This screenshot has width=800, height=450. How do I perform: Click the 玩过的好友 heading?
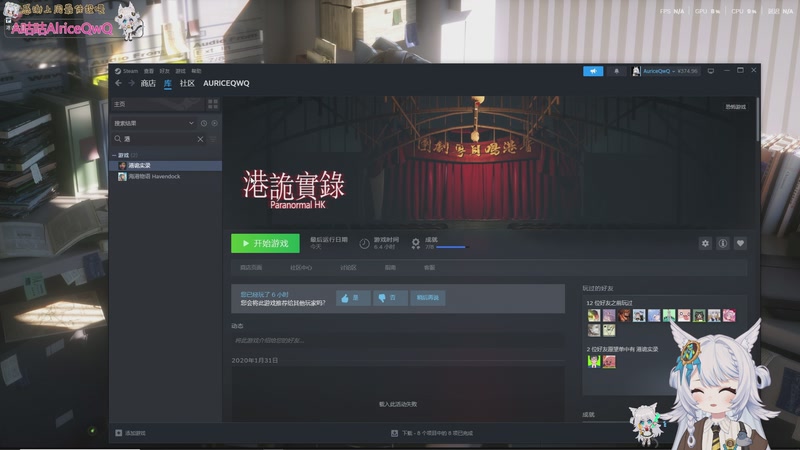[597, 288]
